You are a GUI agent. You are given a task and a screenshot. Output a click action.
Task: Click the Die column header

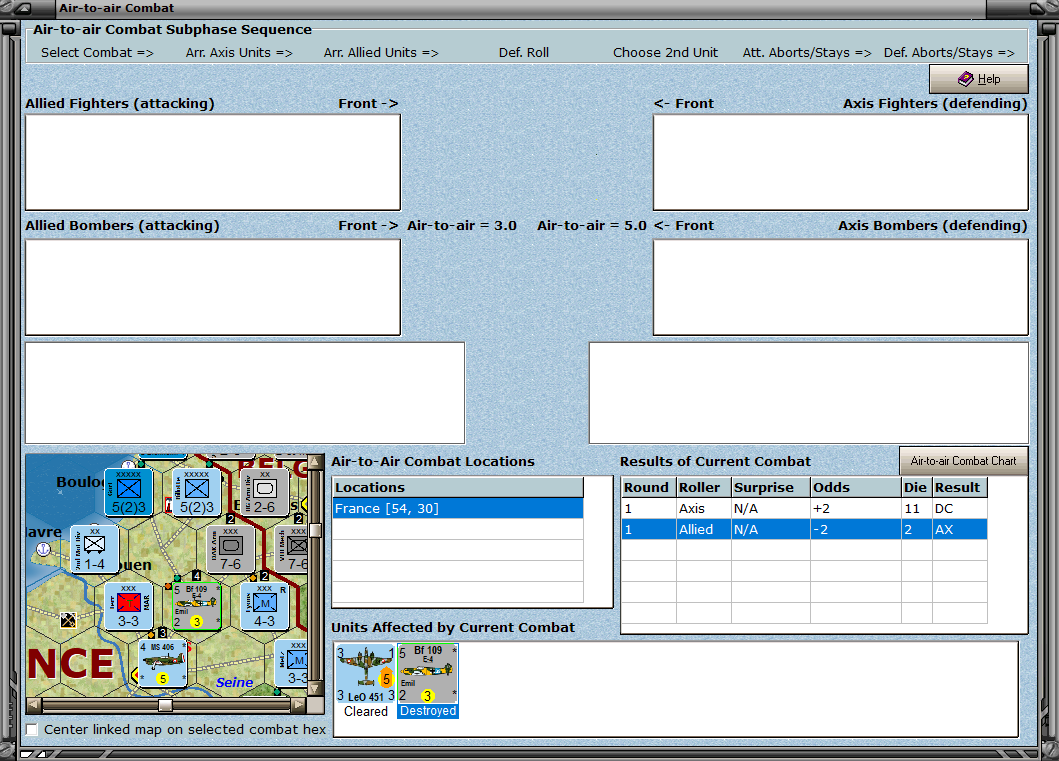916,488
